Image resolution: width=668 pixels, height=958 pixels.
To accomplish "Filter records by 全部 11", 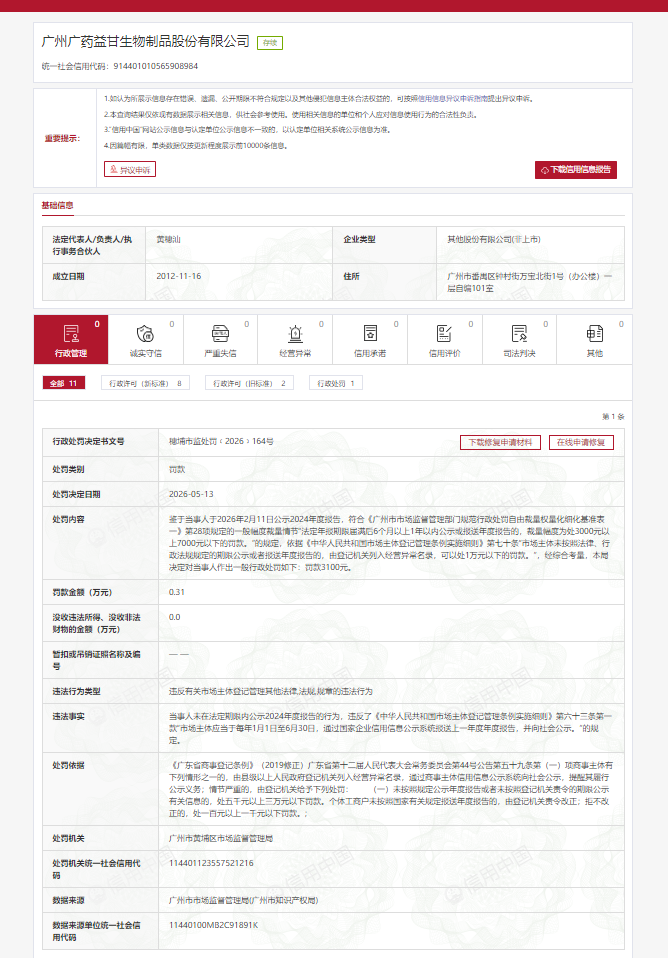I will 64,383.
